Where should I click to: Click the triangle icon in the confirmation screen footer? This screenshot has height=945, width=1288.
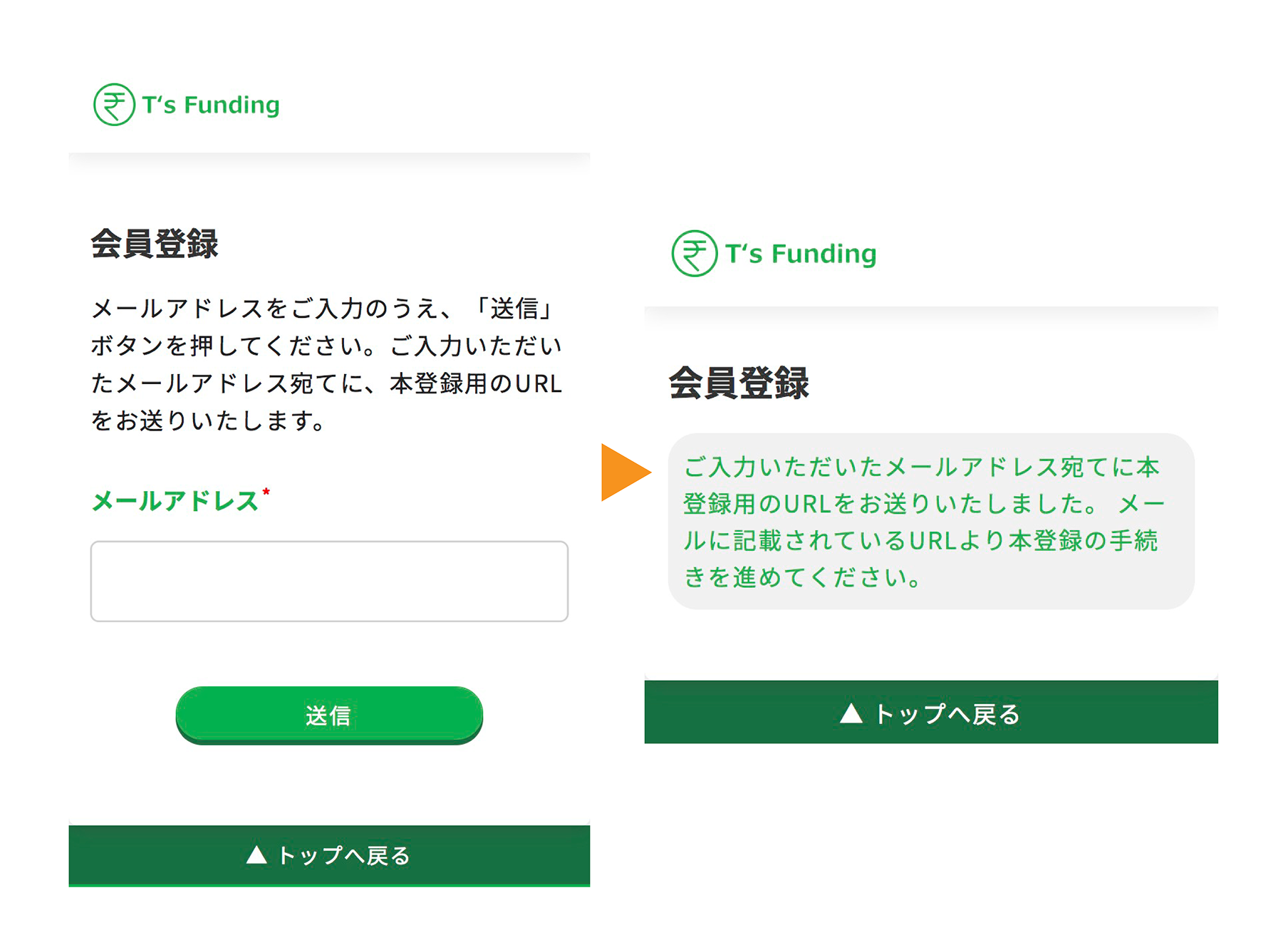851,713
